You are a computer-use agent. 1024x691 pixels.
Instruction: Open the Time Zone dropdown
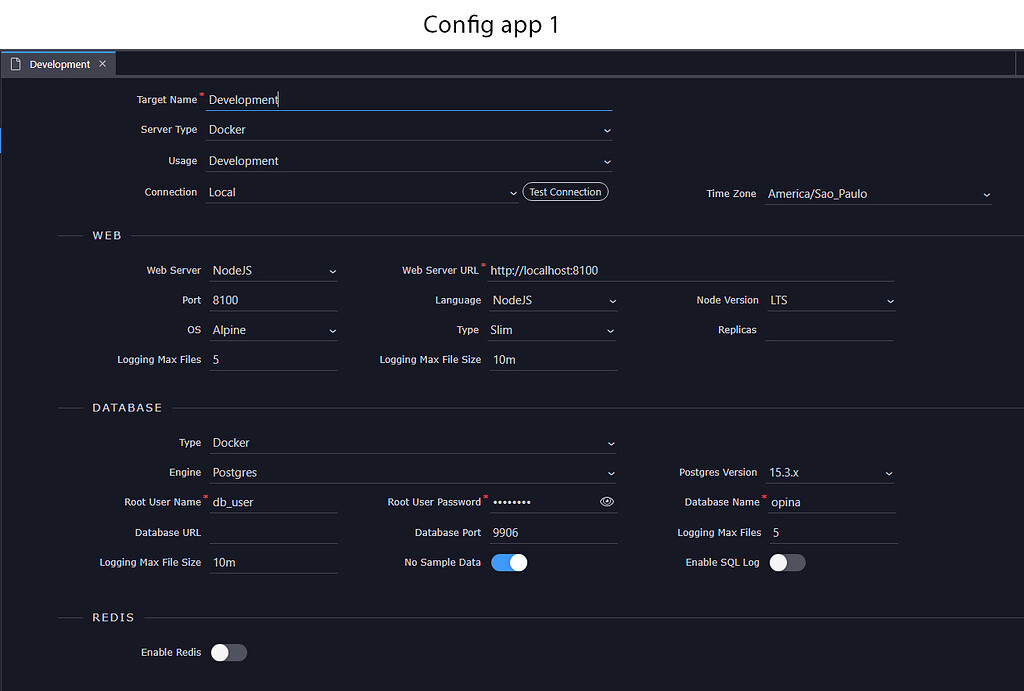pos(986,194)
